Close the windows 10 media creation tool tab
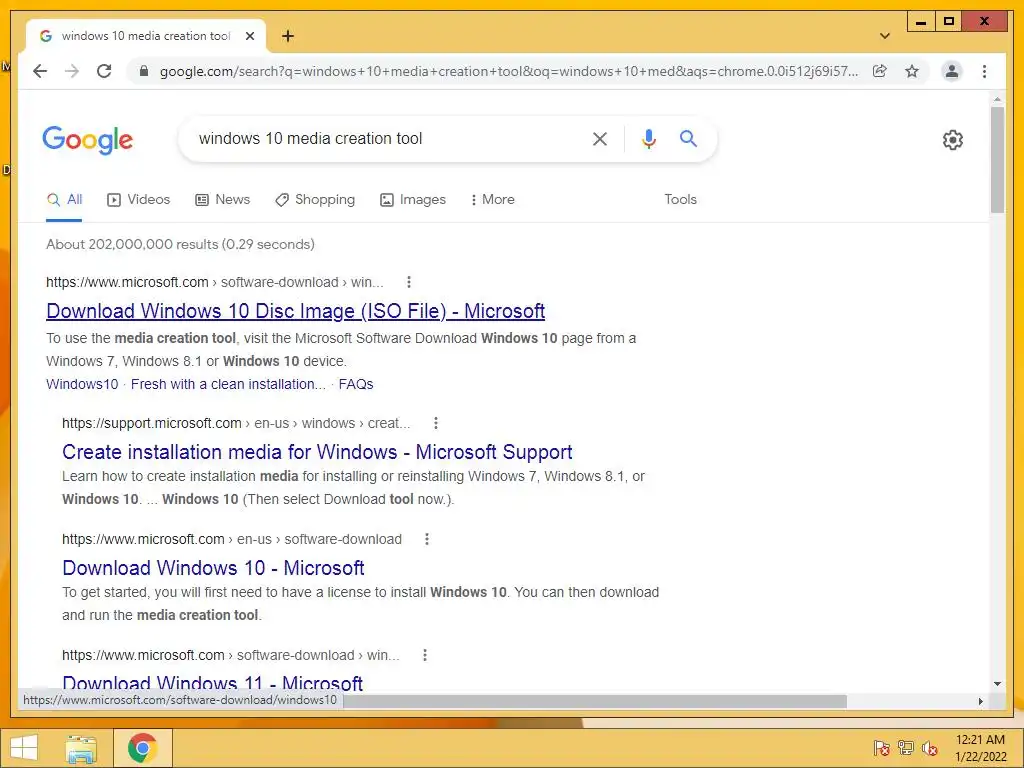The width and height of the screenshot is (1024, 768). [249, 36]
